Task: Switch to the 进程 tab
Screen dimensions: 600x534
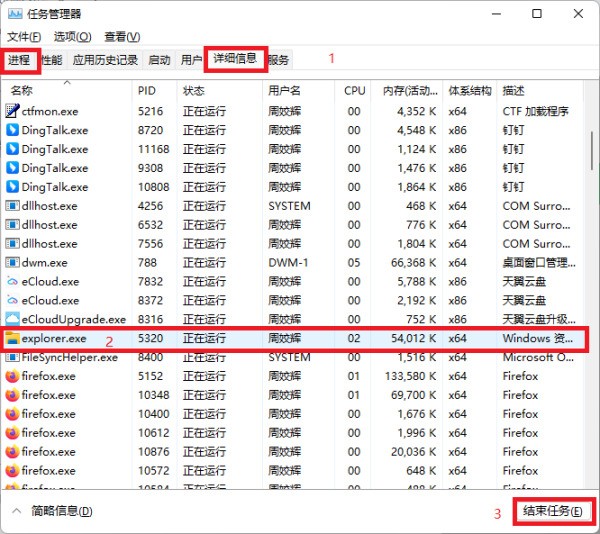Action: click(x=20, y=60)
